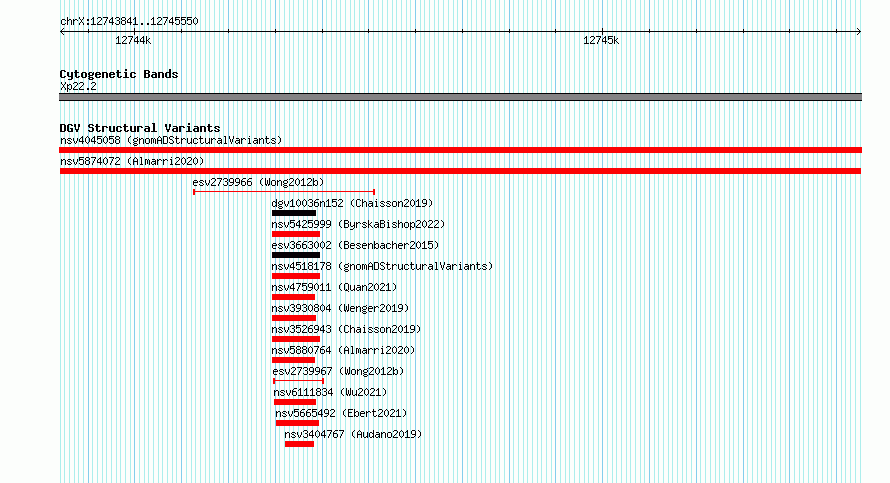Viewport: 890px width, 483px height.
Task: Click the thin red span of esv2739967
Action: click(299, 381)
